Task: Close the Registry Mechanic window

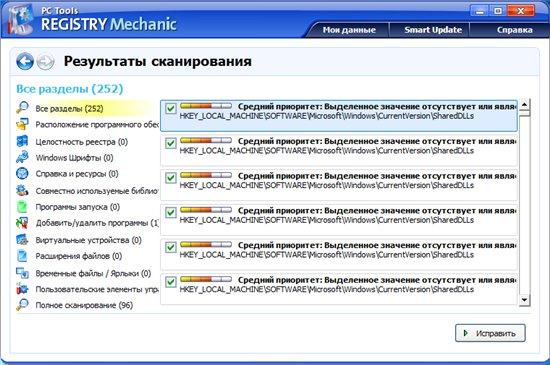Action: click(x=521, y=11)
